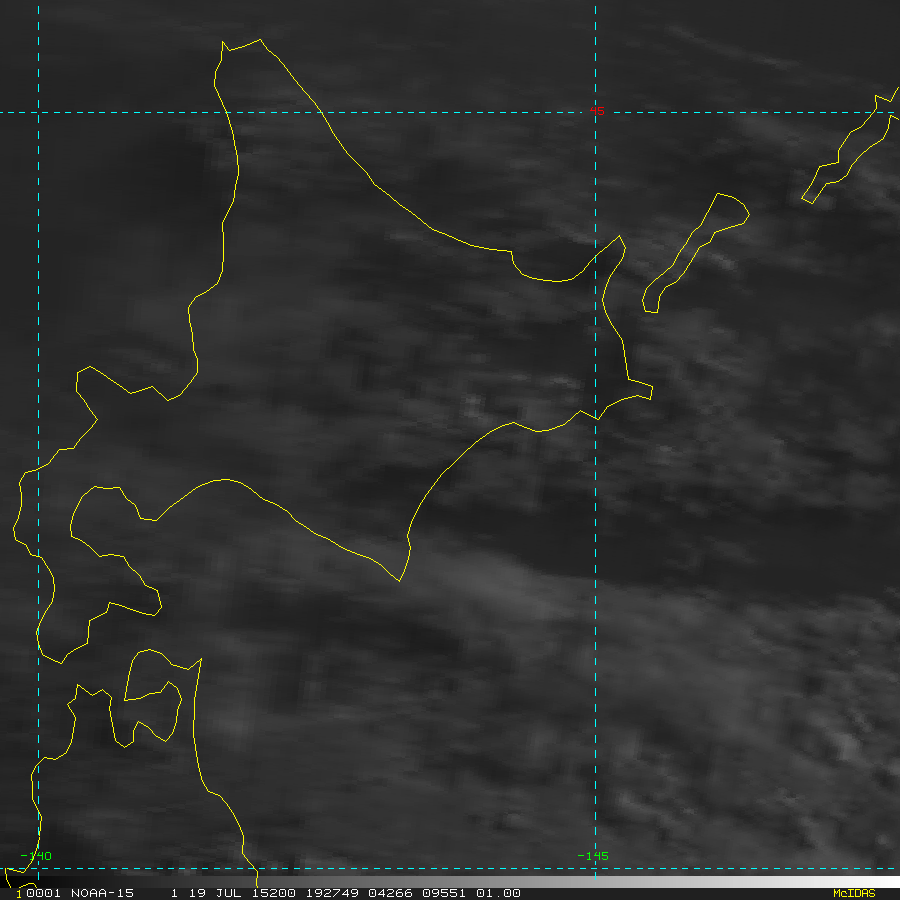The image size is (900, 900).
Task: Click the red 45 latitude label
Action: (x=597, y=111)
